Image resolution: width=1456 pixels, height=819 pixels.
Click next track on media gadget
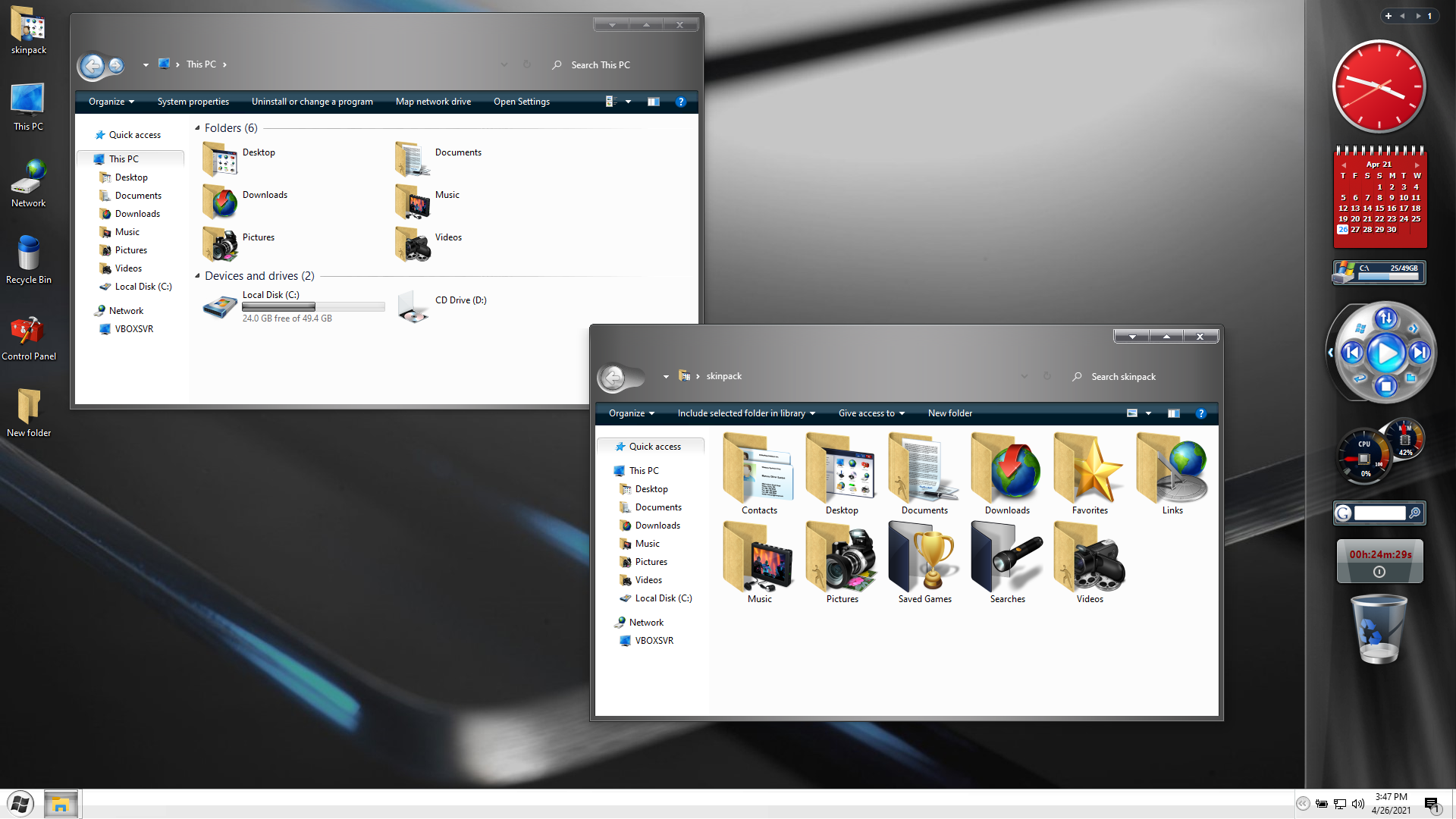click(1420, 353)
